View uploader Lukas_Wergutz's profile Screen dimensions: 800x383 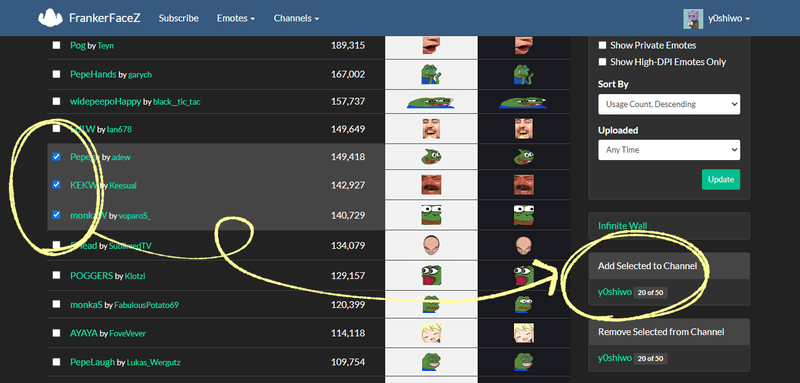153,363
